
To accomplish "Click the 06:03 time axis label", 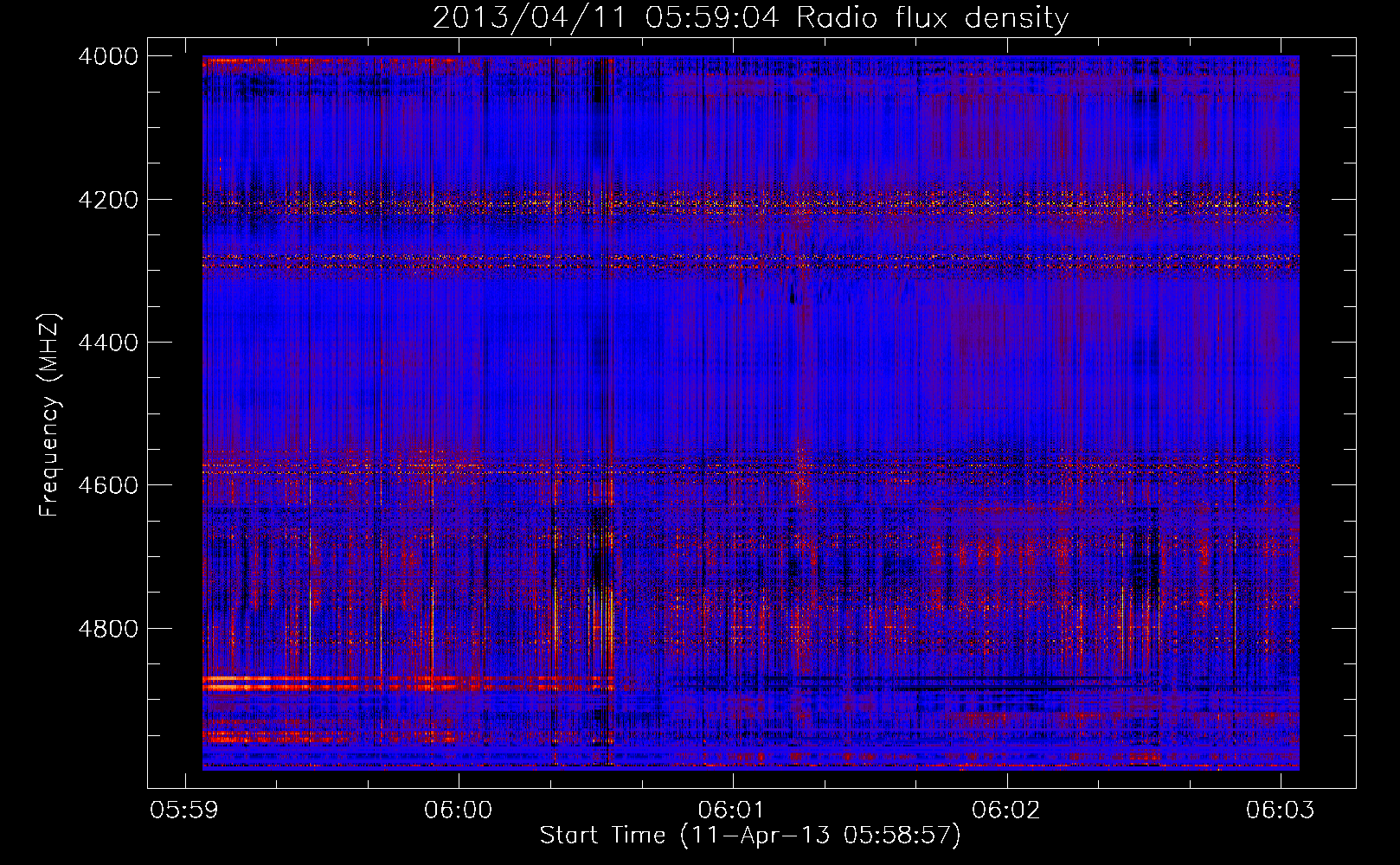I will click(x=1280, y=810).
